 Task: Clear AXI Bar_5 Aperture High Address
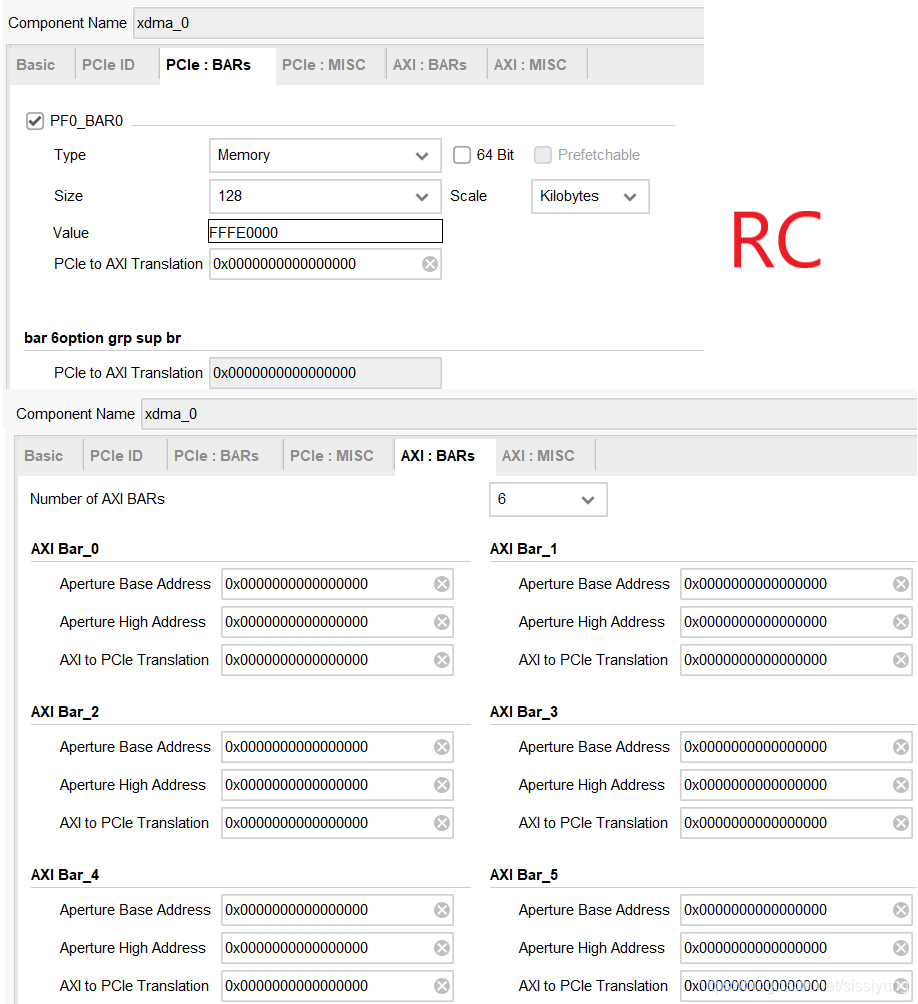point(901,948)
